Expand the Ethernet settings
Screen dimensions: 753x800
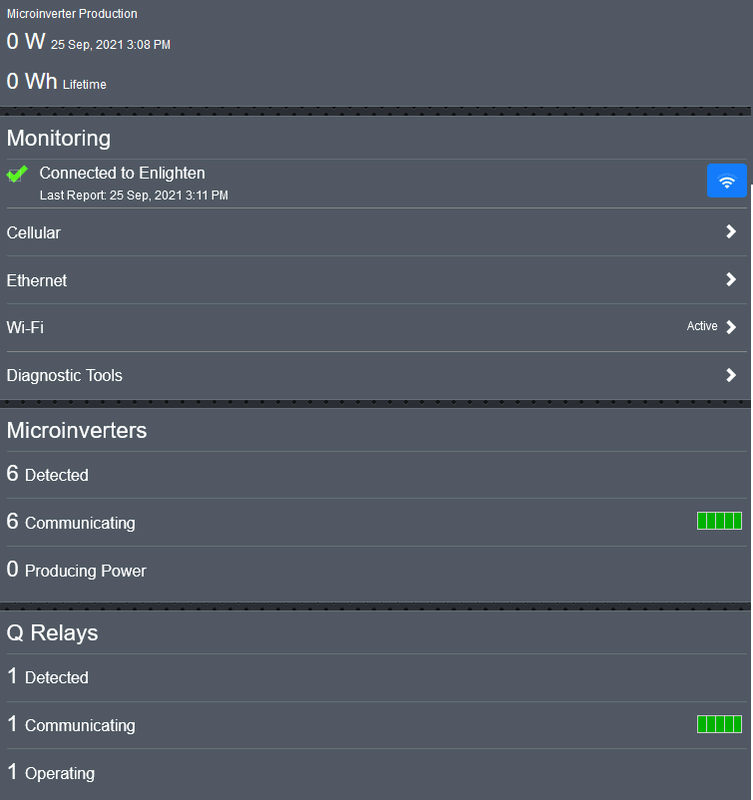pyautogui.click(x=37, y=281)
